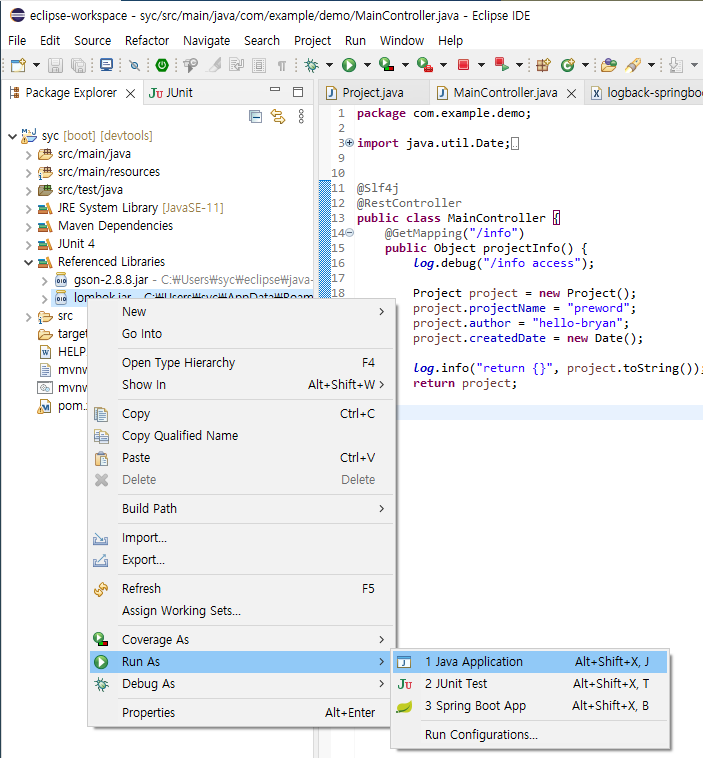Click Refresh in the context menu

point(242,589)
